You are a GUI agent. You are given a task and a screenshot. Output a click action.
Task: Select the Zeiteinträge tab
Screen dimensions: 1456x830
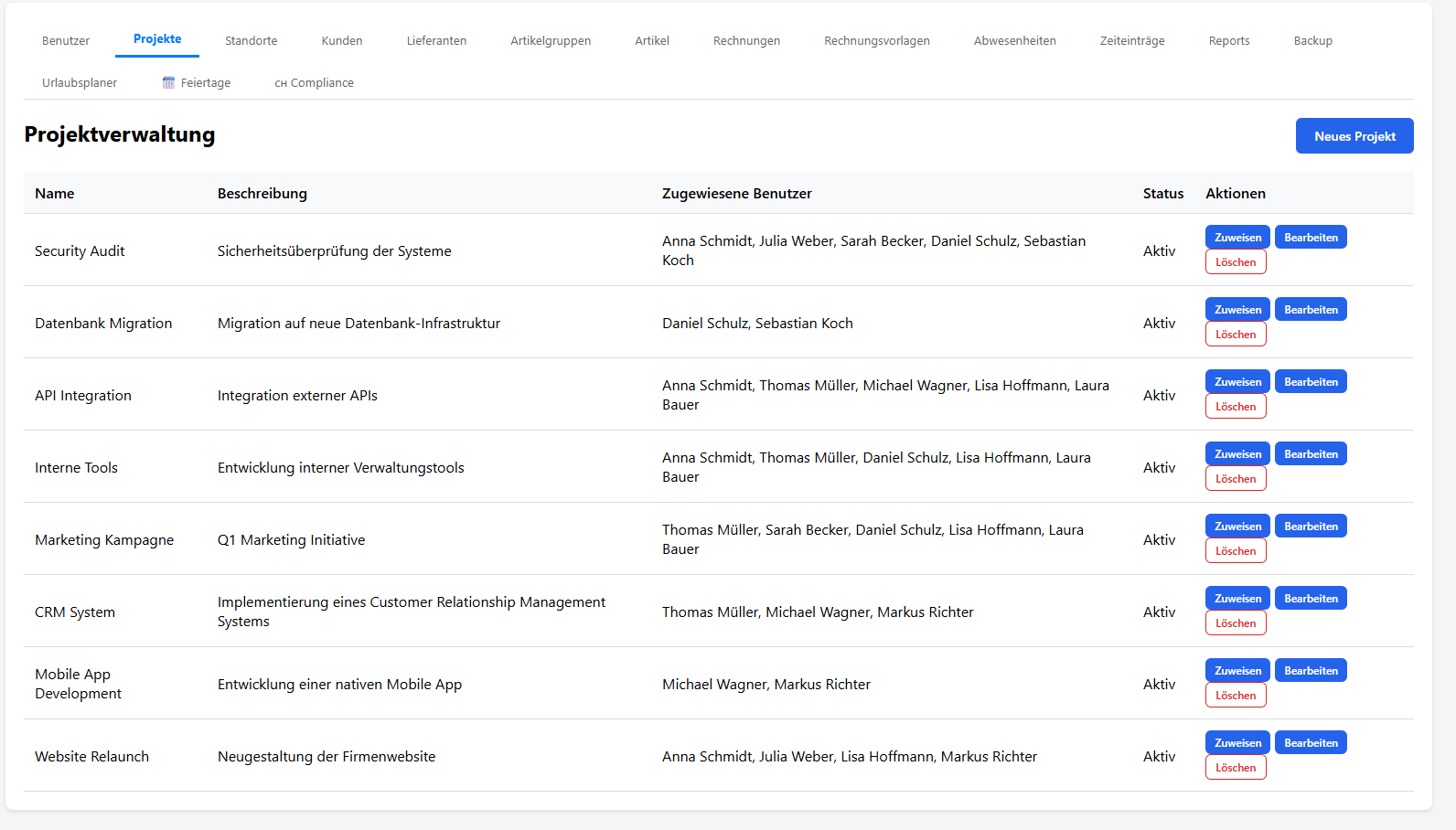click(x=1132, y=40)
